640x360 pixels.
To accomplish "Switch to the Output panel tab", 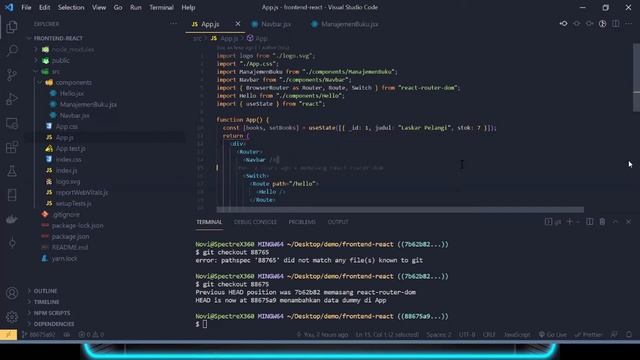I will pyautogui.click(x=338, y=222).
